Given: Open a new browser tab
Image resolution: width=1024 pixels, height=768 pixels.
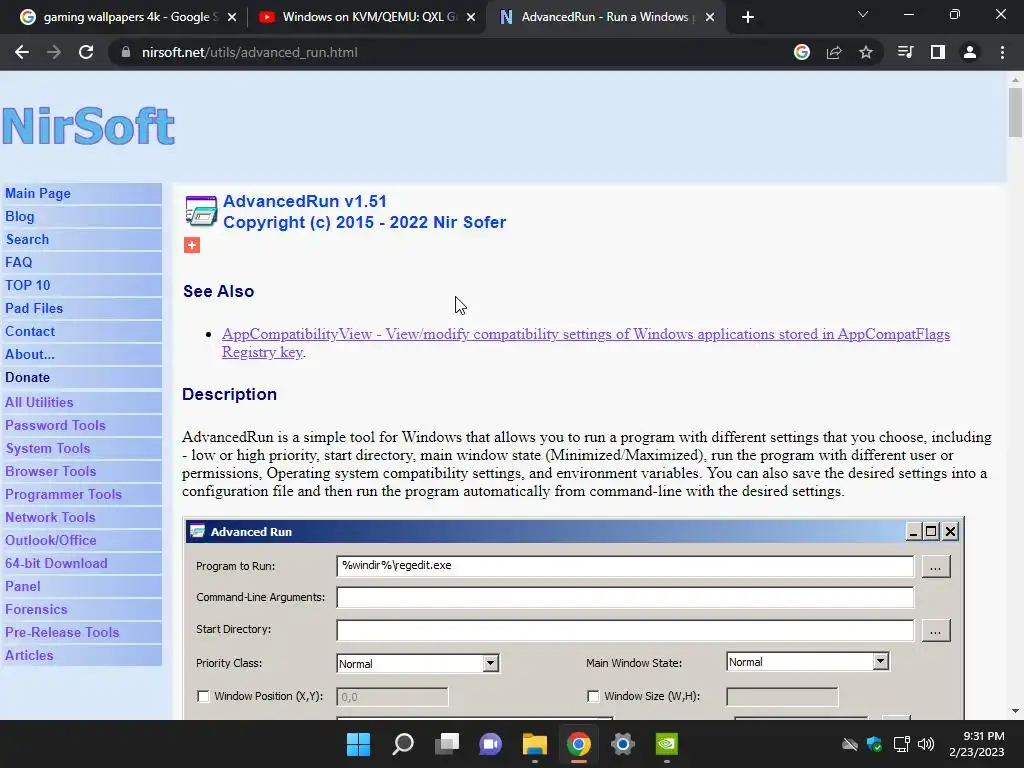Looking at the screenshot, I should (748, 17).
